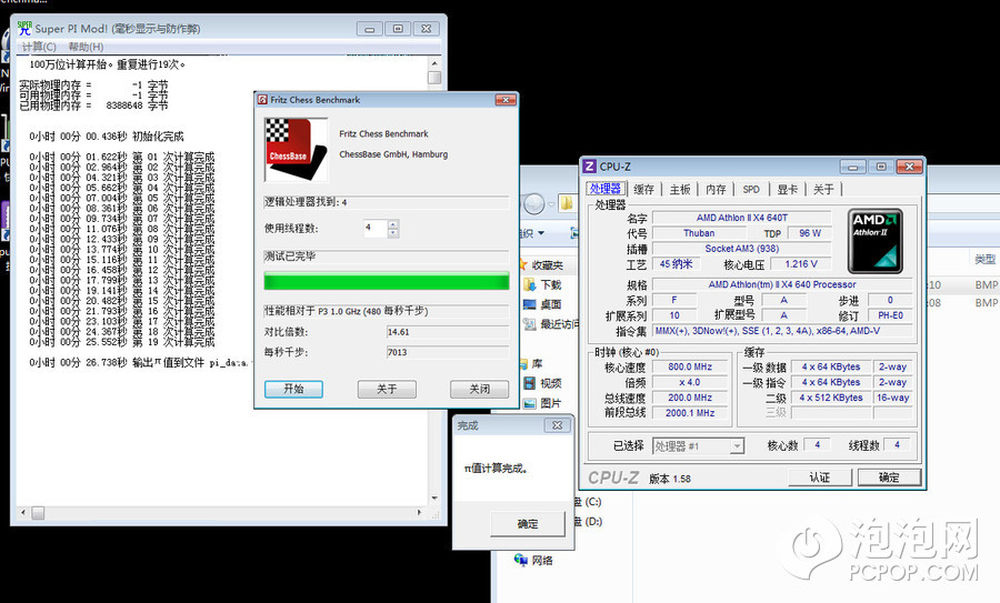Image resolution: width=1000 pixels, height=603 pixels.
Task: Click the 最近访问 icon in Explorer sidebar
Action: (529, 324)
